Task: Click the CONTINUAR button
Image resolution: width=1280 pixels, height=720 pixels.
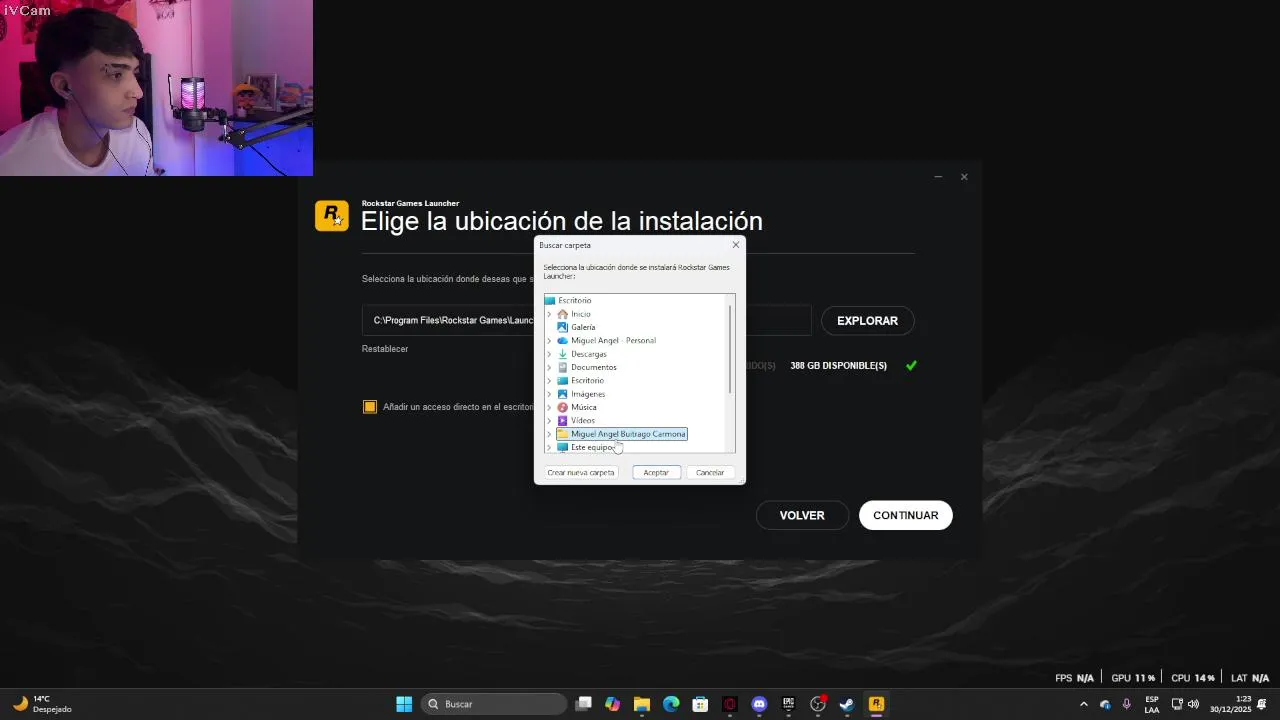Action: coord(906,516)
